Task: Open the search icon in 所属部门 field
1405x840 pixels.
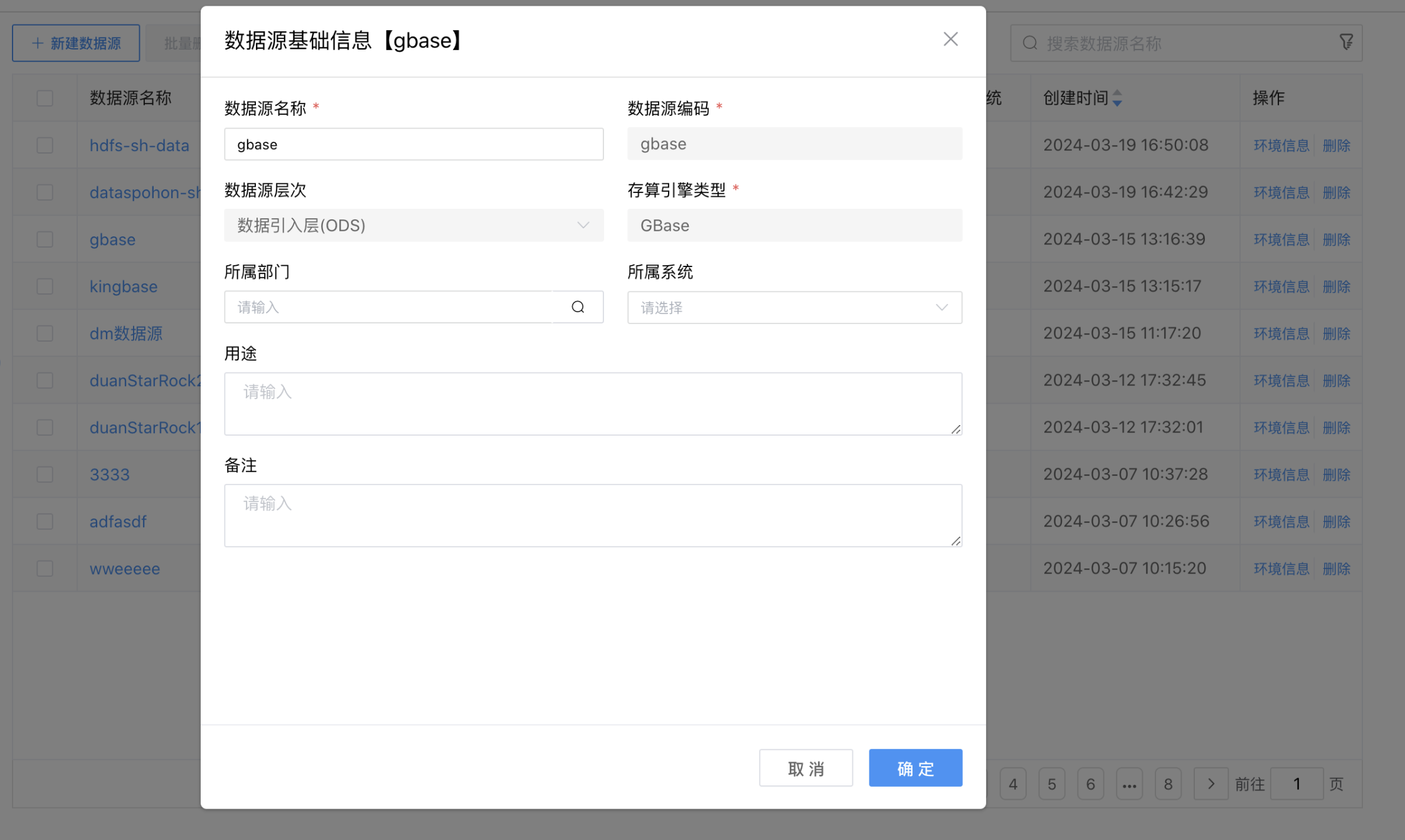Action: point(578,307)
